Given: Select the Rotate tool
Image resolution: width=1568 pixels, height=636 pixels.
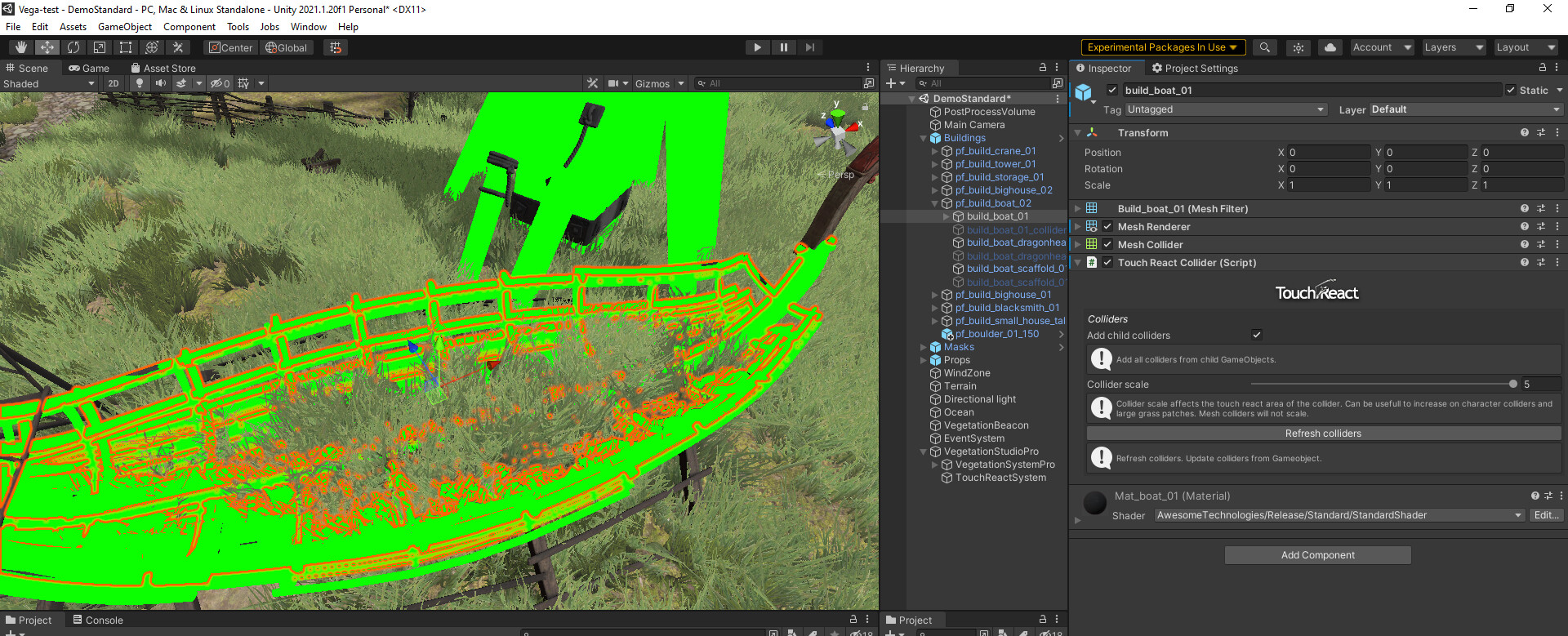Looking at the screenshot, I should [73, 47].
